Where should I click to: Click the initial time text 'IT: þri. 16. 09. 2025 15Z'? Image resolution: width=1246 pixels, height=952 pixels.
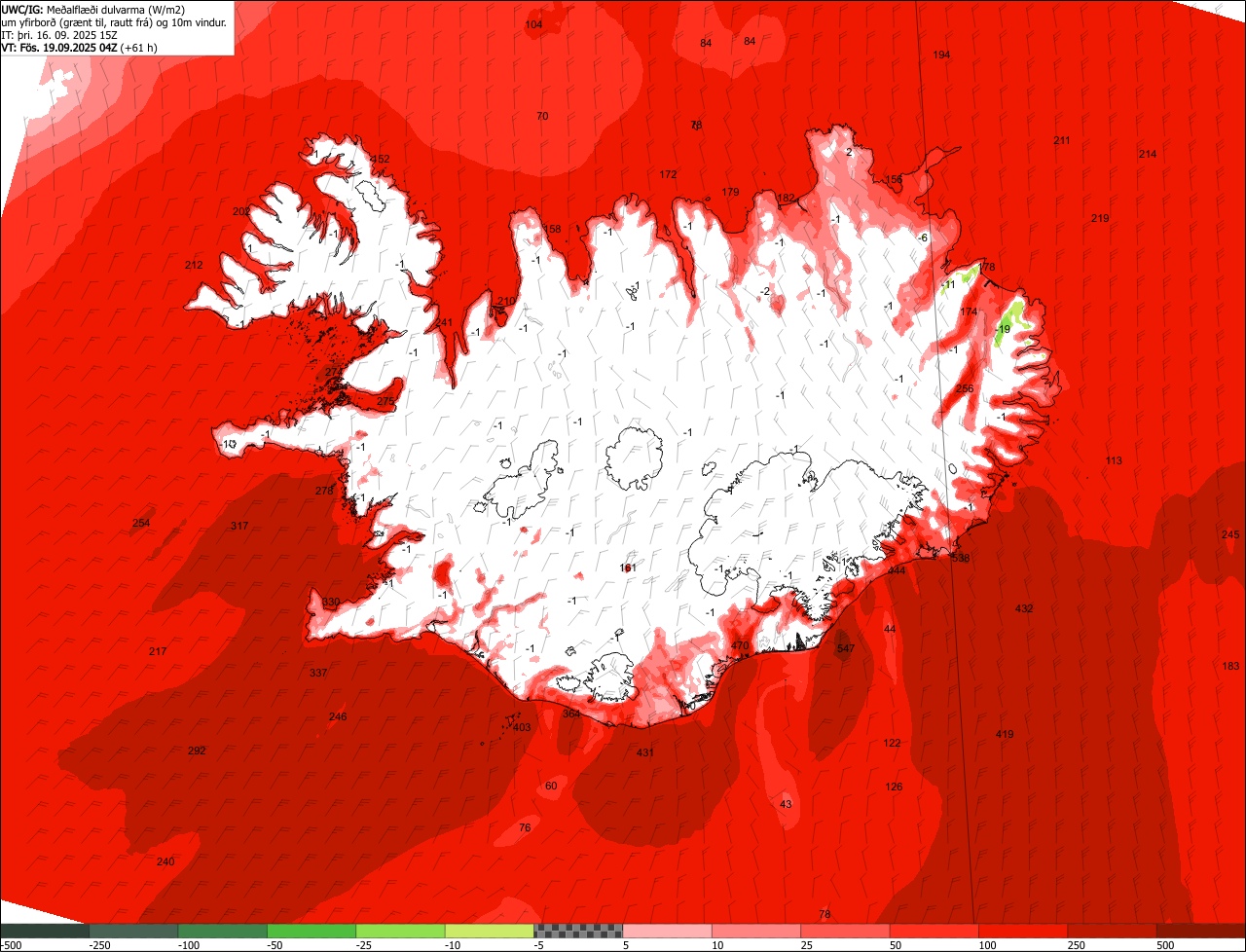[x=59, y=34]
